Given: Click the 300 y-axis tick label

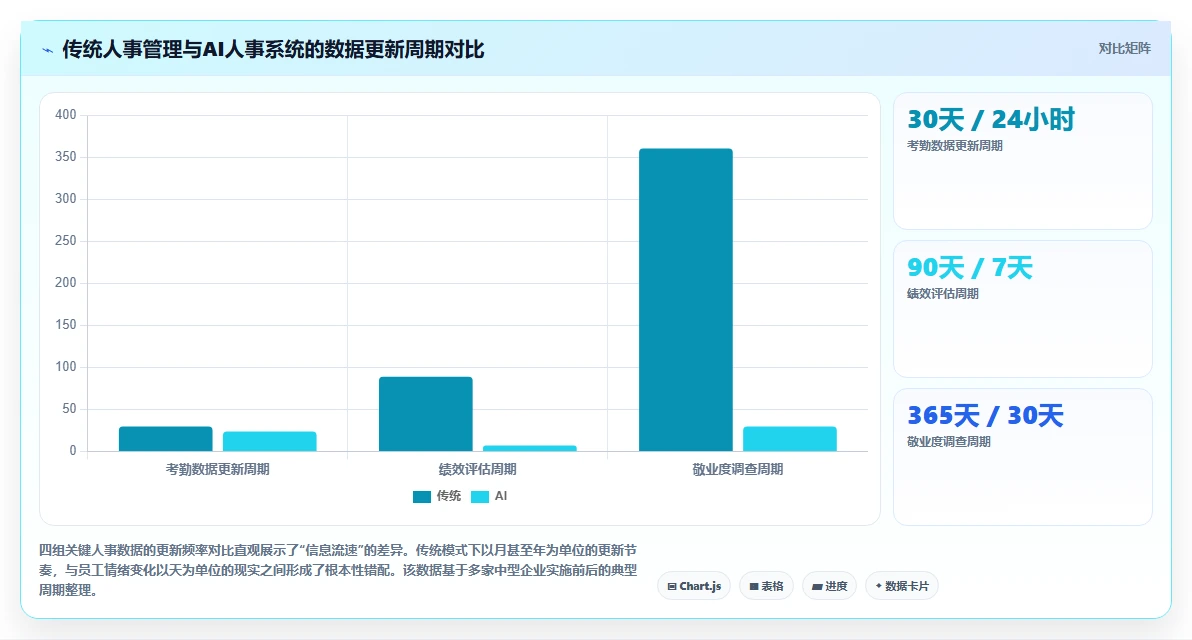Looking at the screenshot, I should pos(66,198).
